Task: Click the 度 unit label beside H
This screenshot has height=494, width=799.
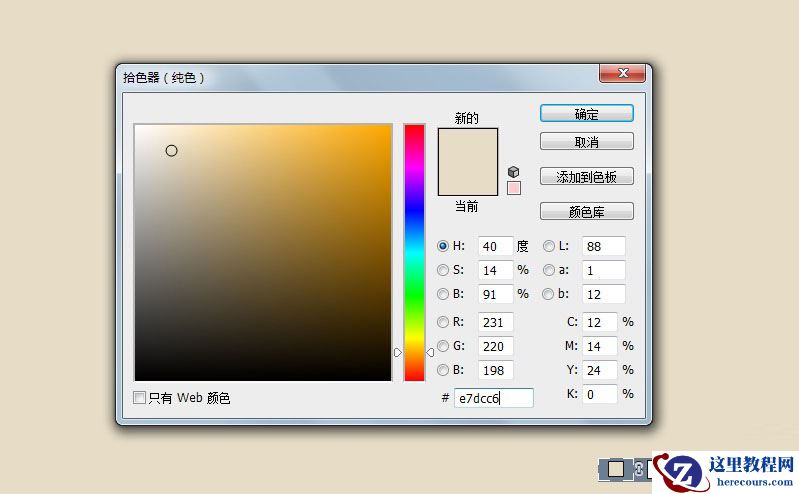Action: click(x=522, y=246)
